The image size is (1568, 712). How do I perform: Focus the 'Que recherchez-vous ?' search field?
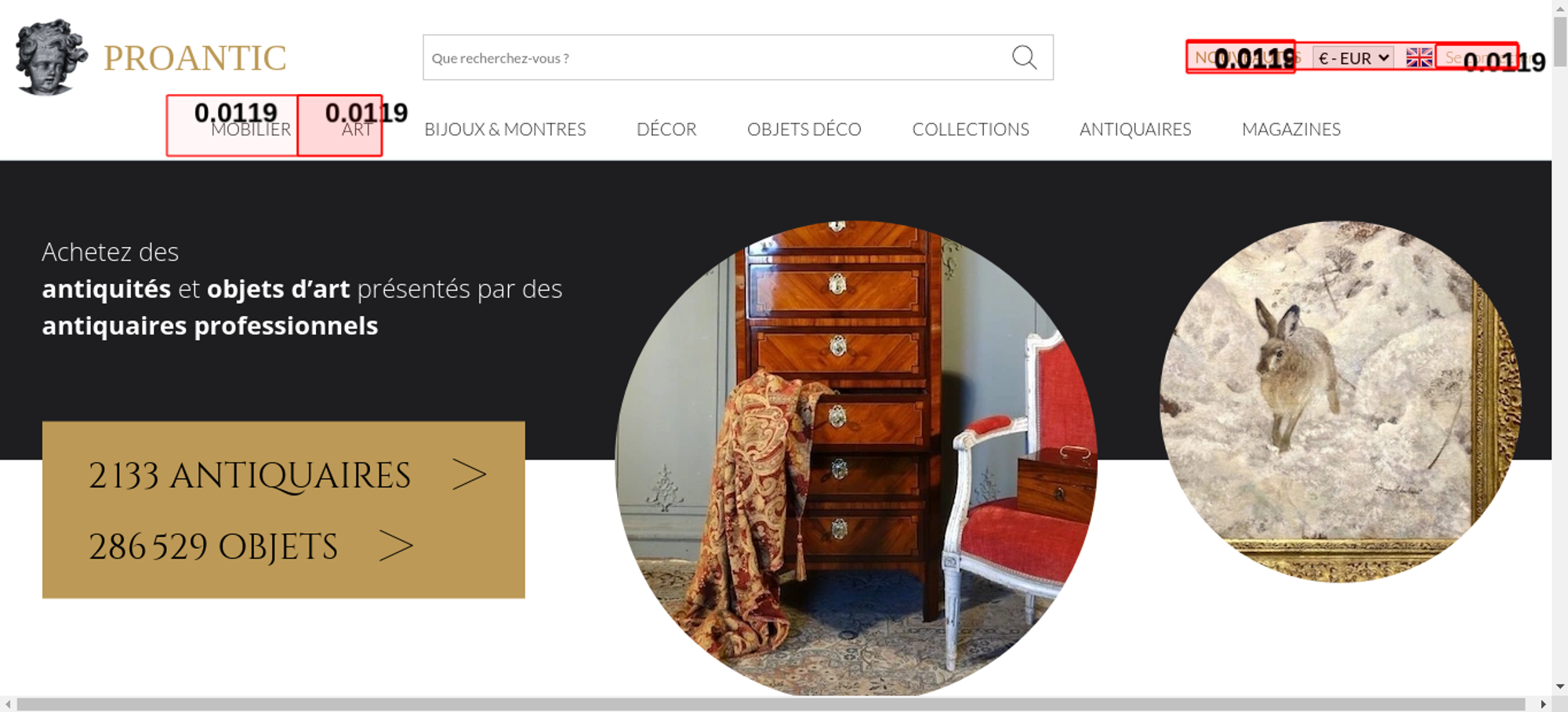tap(715, 57)
